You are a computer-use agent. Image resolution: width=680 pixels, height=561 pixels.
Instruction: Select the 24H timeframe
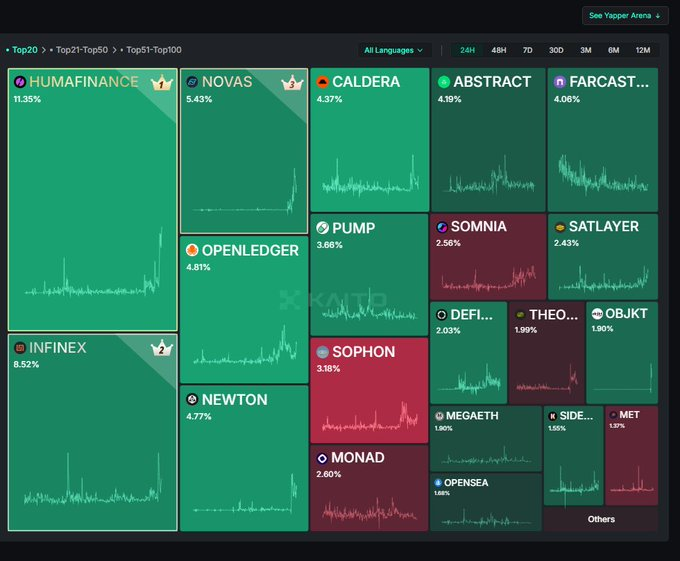point(468,50)
